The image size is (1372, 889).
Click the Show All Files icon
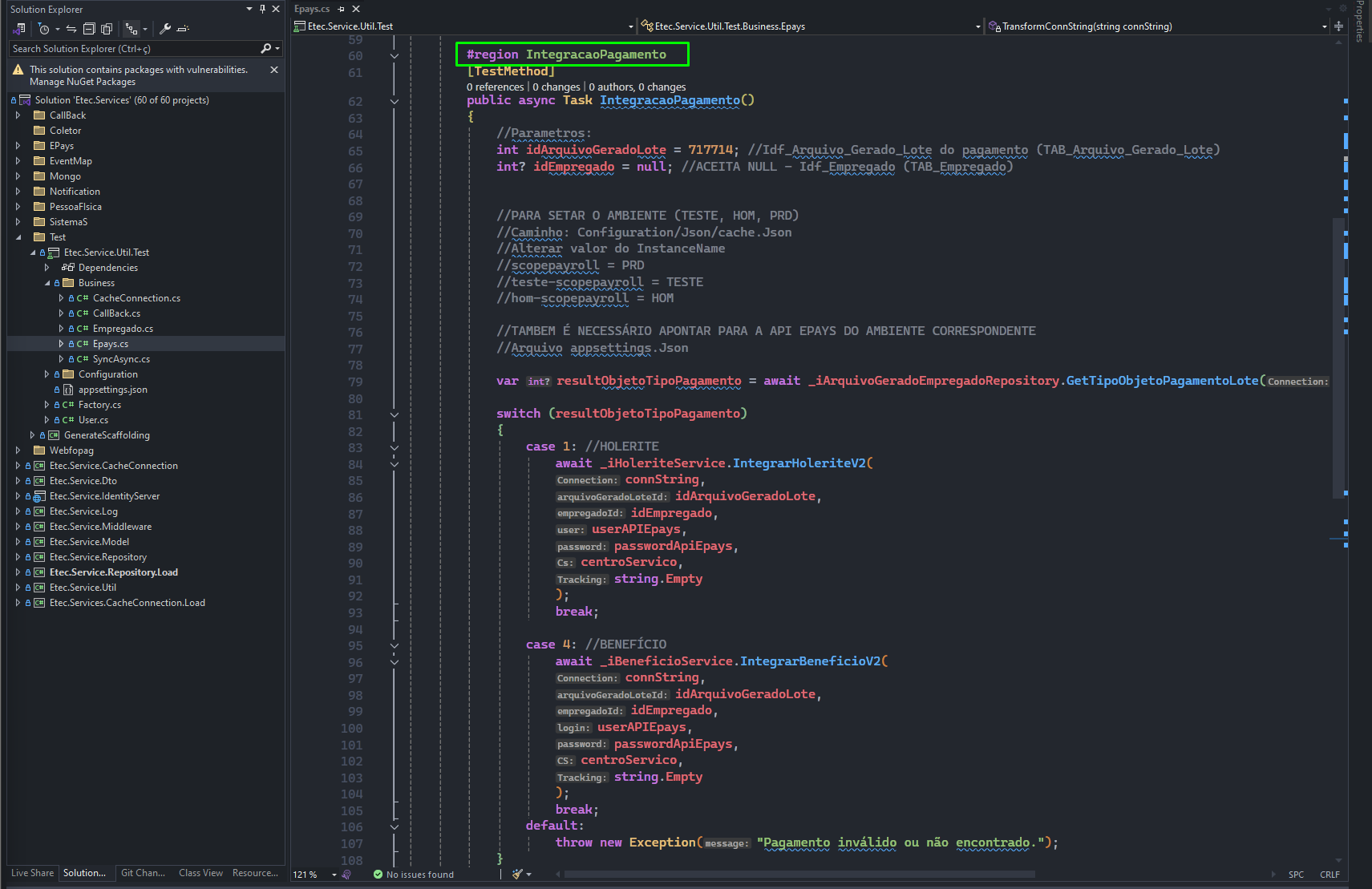(107, 29)
